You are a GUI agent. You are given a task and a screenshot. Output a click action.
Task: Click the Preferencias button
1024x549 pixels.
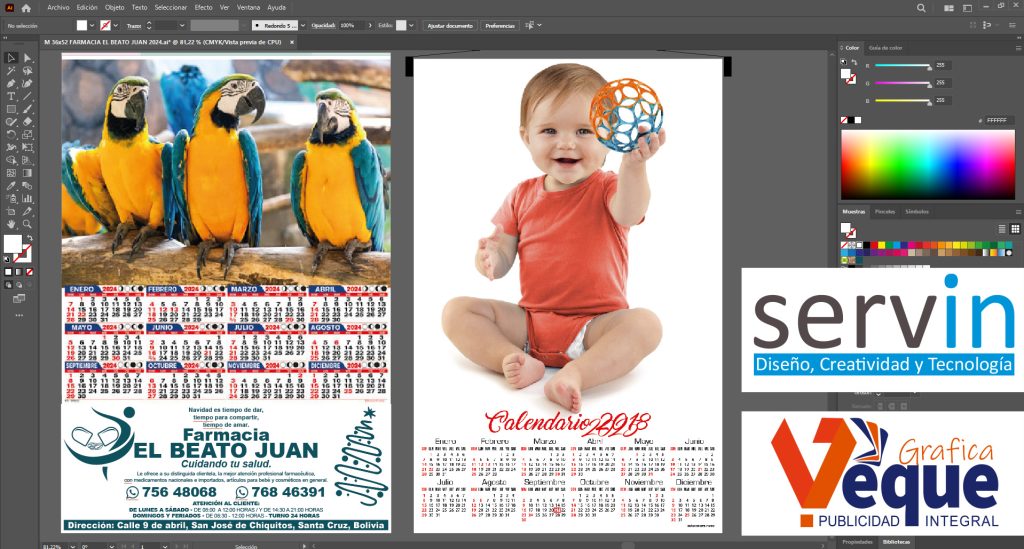[x=500, y=24]
